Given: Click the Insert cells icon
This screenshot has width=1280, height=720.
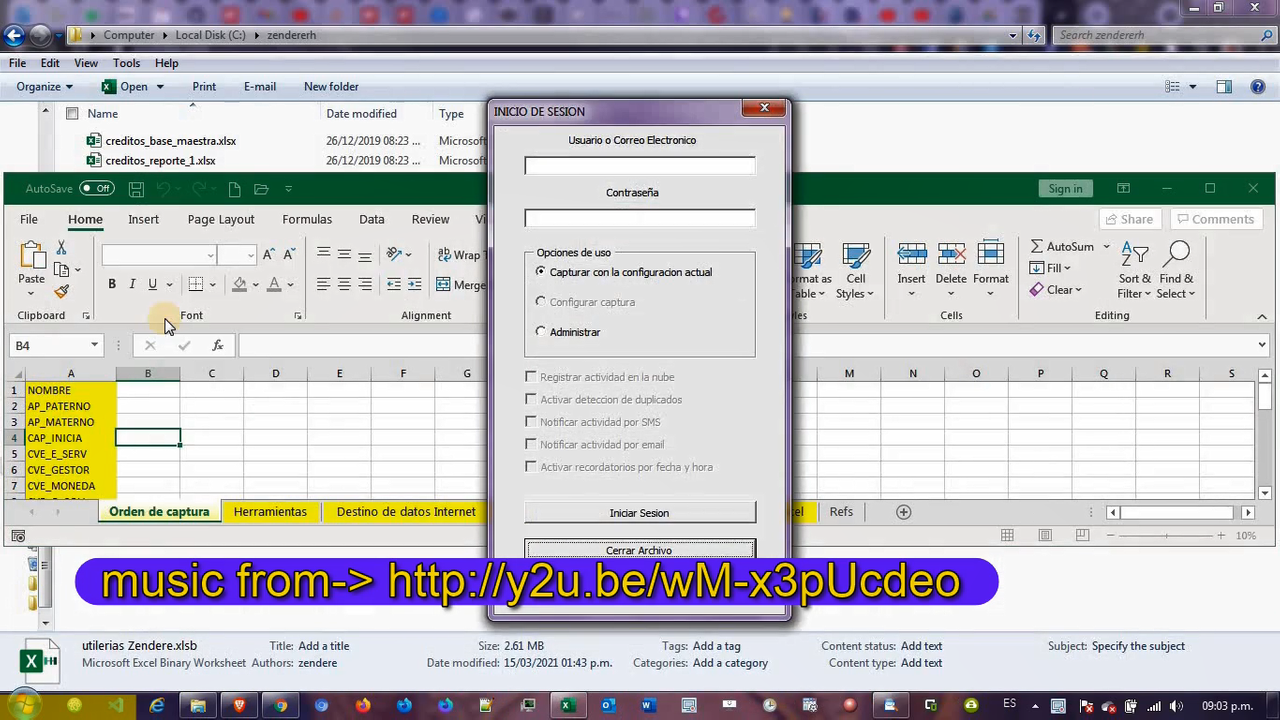Looking at the screenshot, I should 911,260.
